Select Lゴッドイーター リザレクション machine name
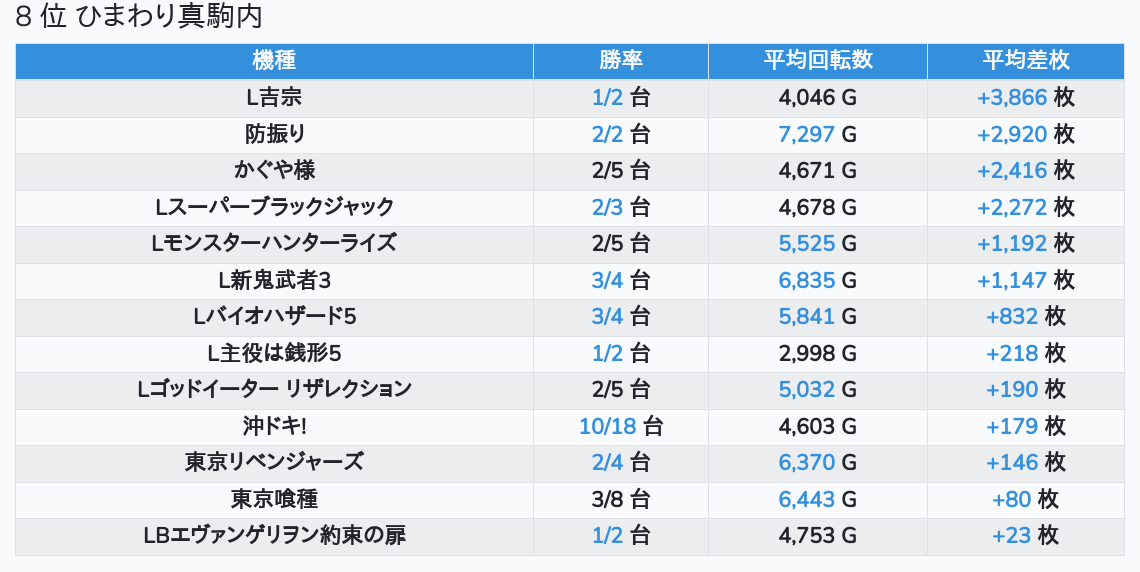Image resolution: width=1140 pixels, height=572 pixels. [274, 389]
